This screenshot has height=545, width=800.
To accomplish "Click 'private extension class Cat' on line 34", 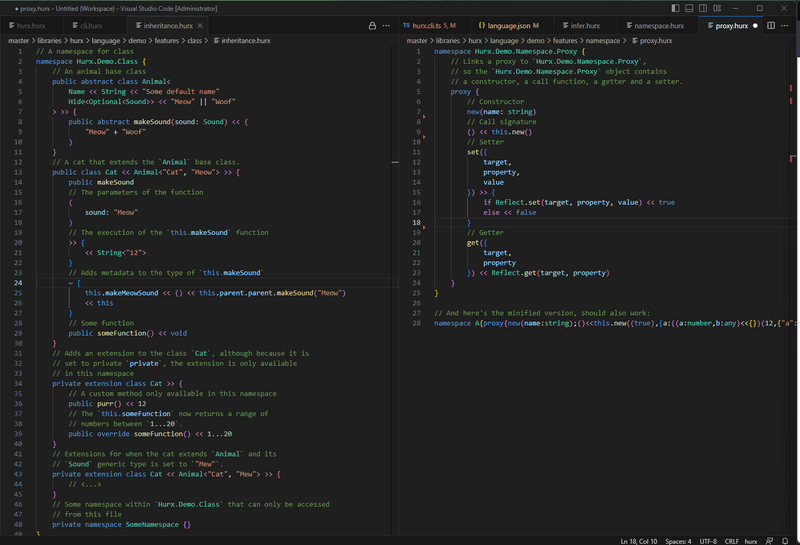I will 107,383.
